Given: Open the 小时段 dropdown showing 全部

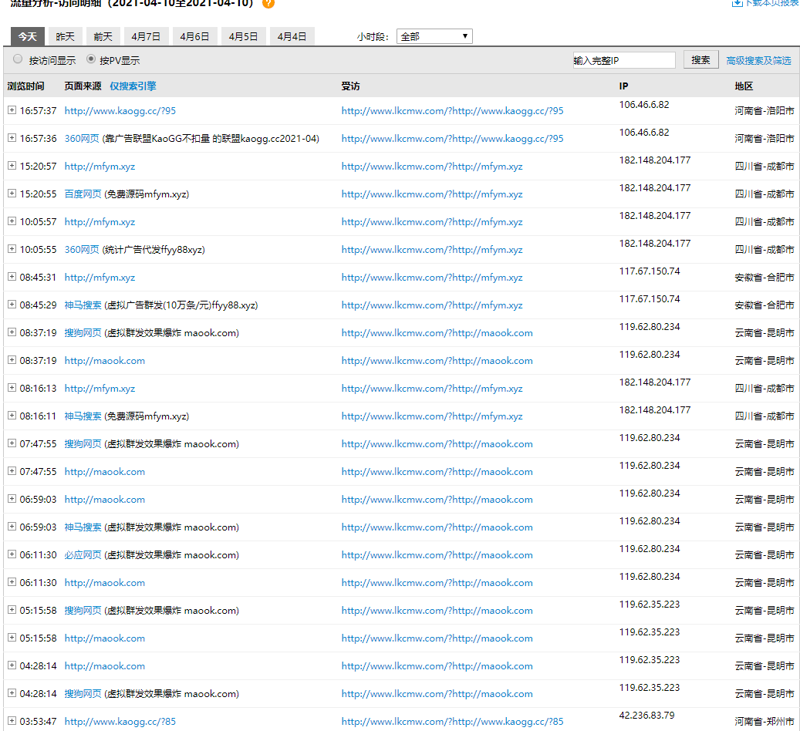Looking at the screenshot, I should tap(435, 37).
